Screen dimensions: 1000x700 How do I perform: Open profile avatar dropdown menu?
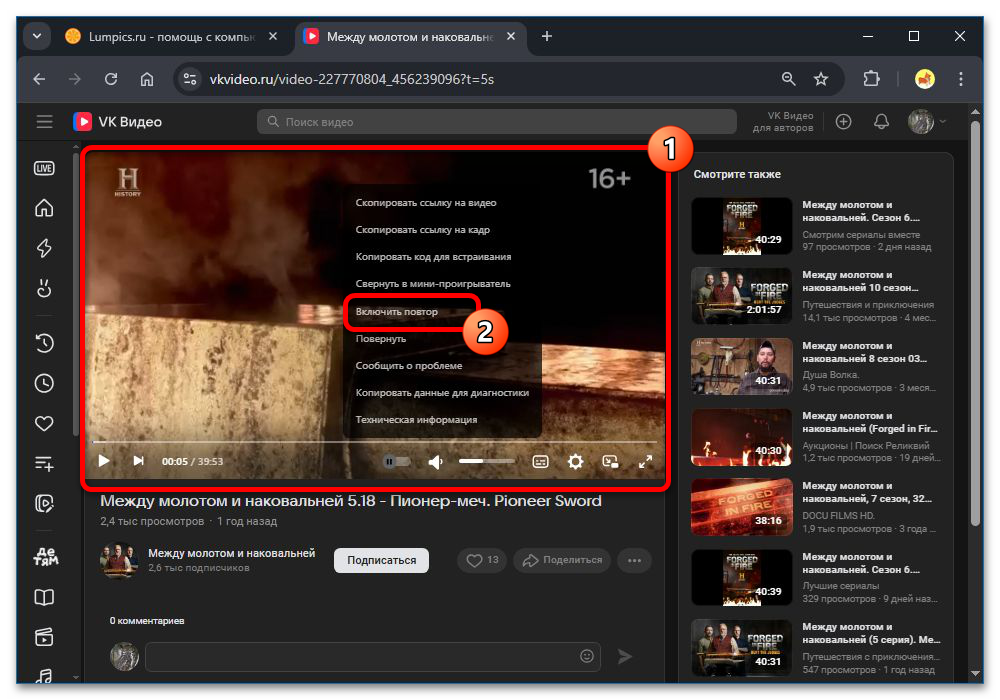[926, 121]
